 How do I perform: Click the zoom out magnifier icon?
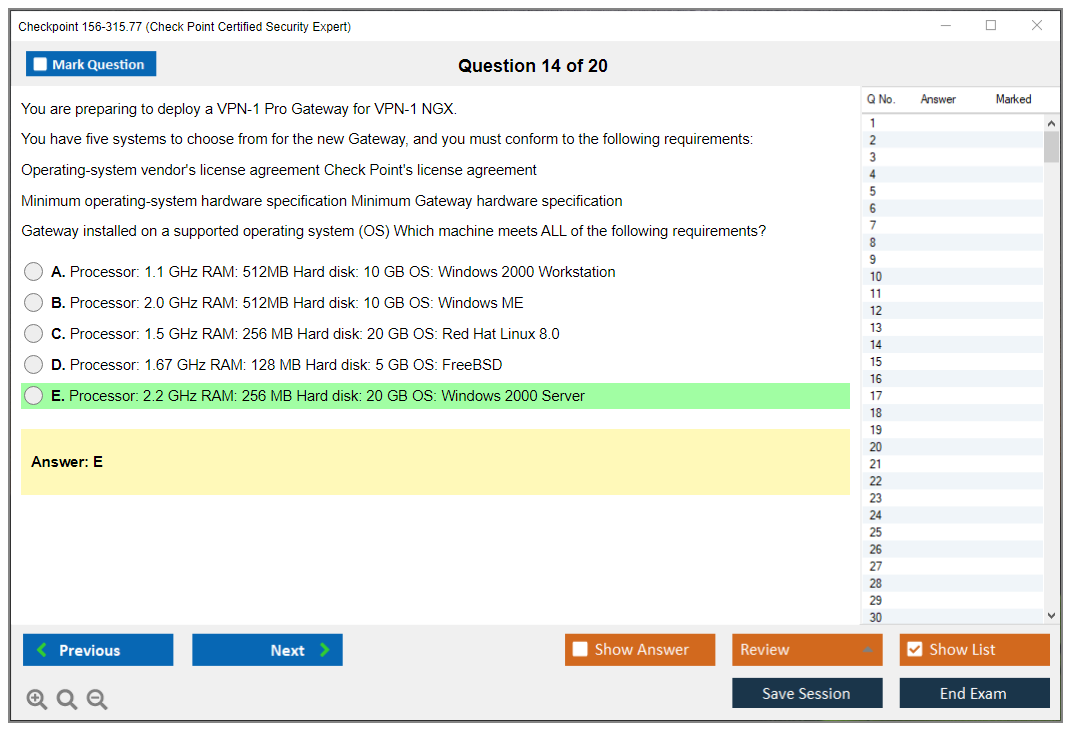tap(97, 700)
